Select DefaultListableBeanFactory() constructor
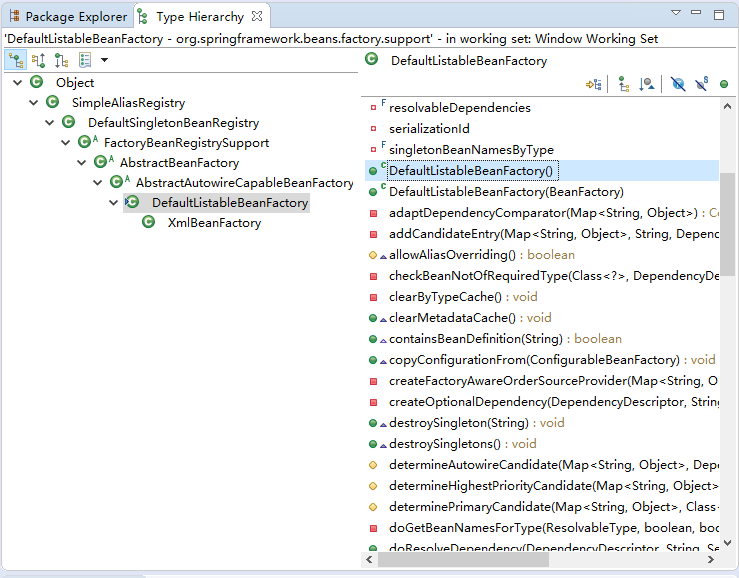The width and height of the screenshot is (739, 578). point(473,171)
